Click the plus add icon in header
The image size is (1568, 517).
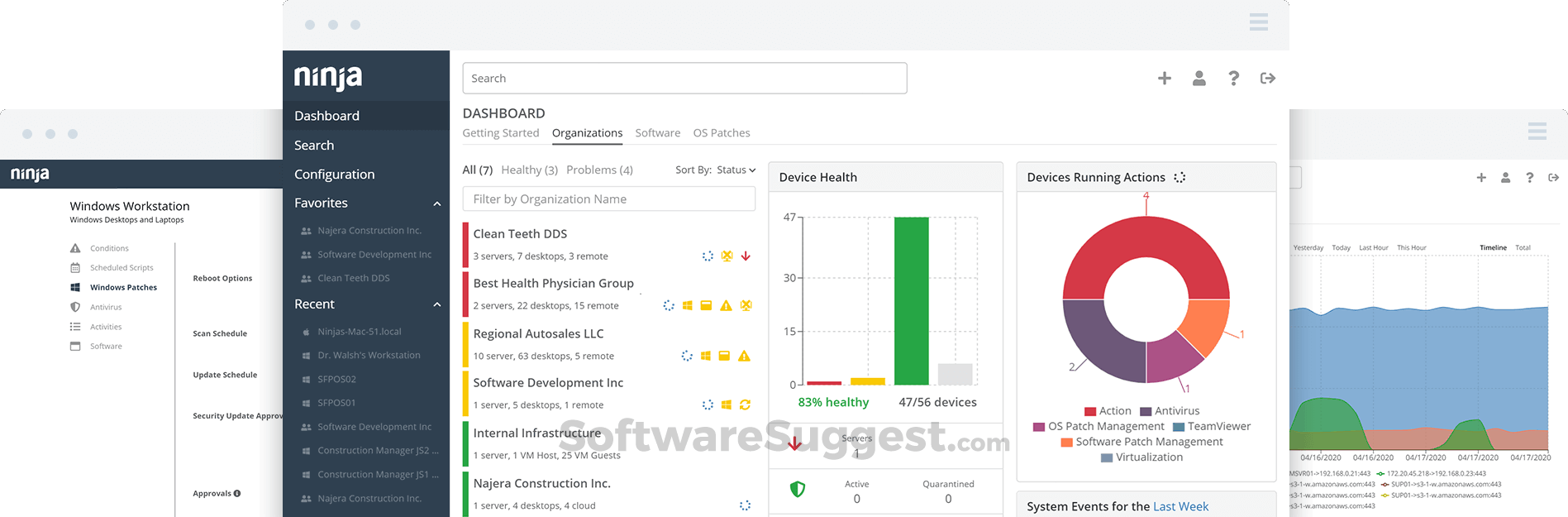click(x=1164, y=79)
